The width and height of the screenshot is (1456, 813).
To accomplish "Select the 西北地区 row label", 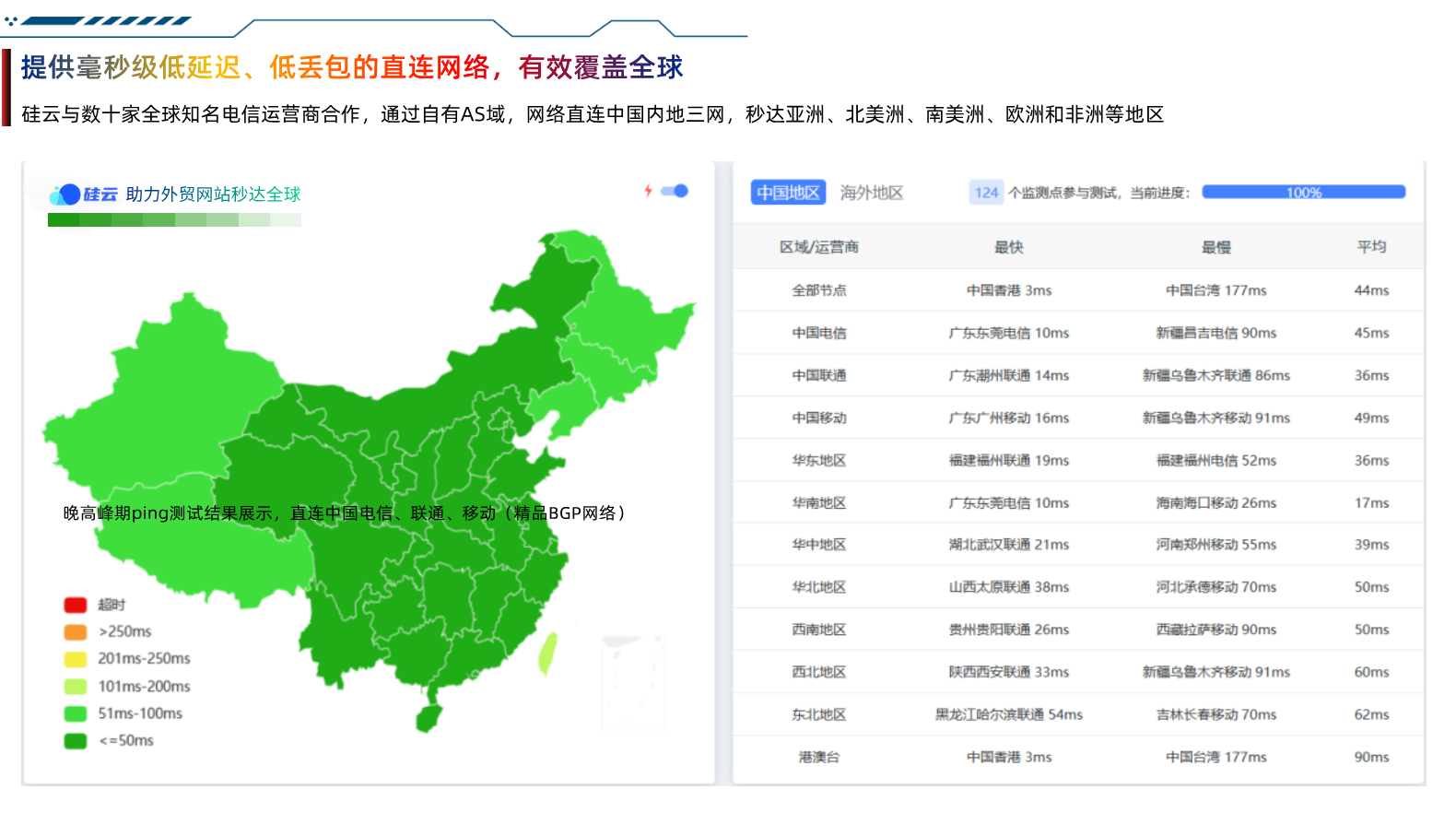I will point(818,672).
